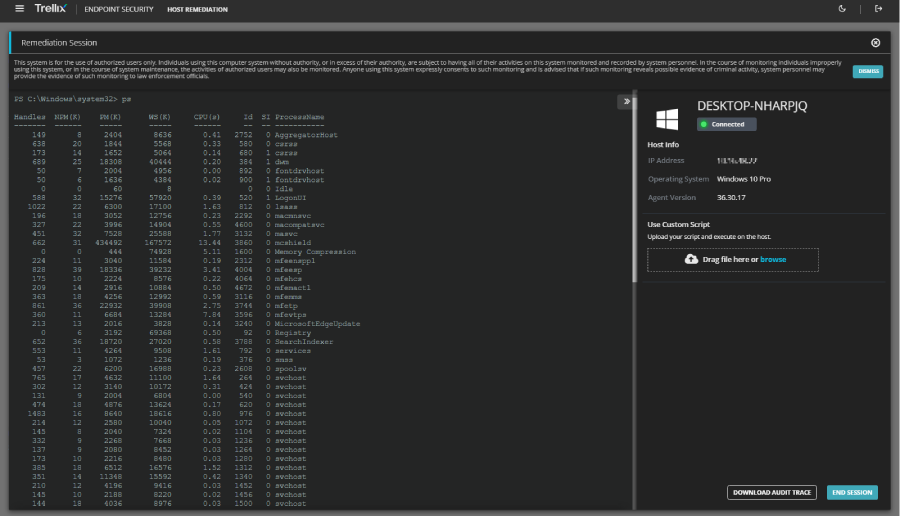The image size is (900, 516).
Task: Click the logout icon in header
Action: (x=878, y=9)
